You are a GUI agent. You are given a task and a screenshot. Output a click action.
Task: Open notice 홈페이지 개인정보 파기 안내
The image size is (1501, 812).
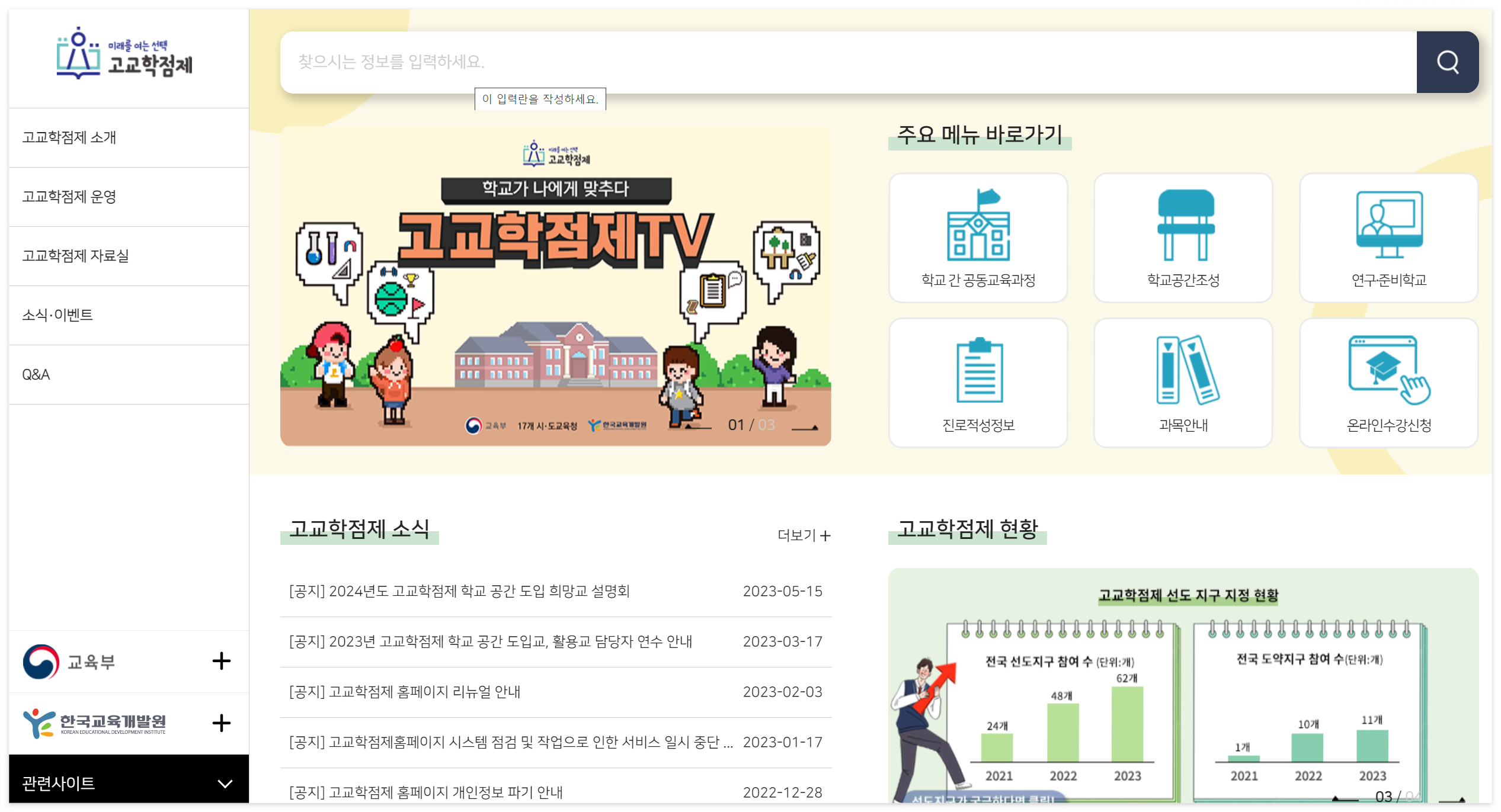pyautogui.click(x=425, y=792)
